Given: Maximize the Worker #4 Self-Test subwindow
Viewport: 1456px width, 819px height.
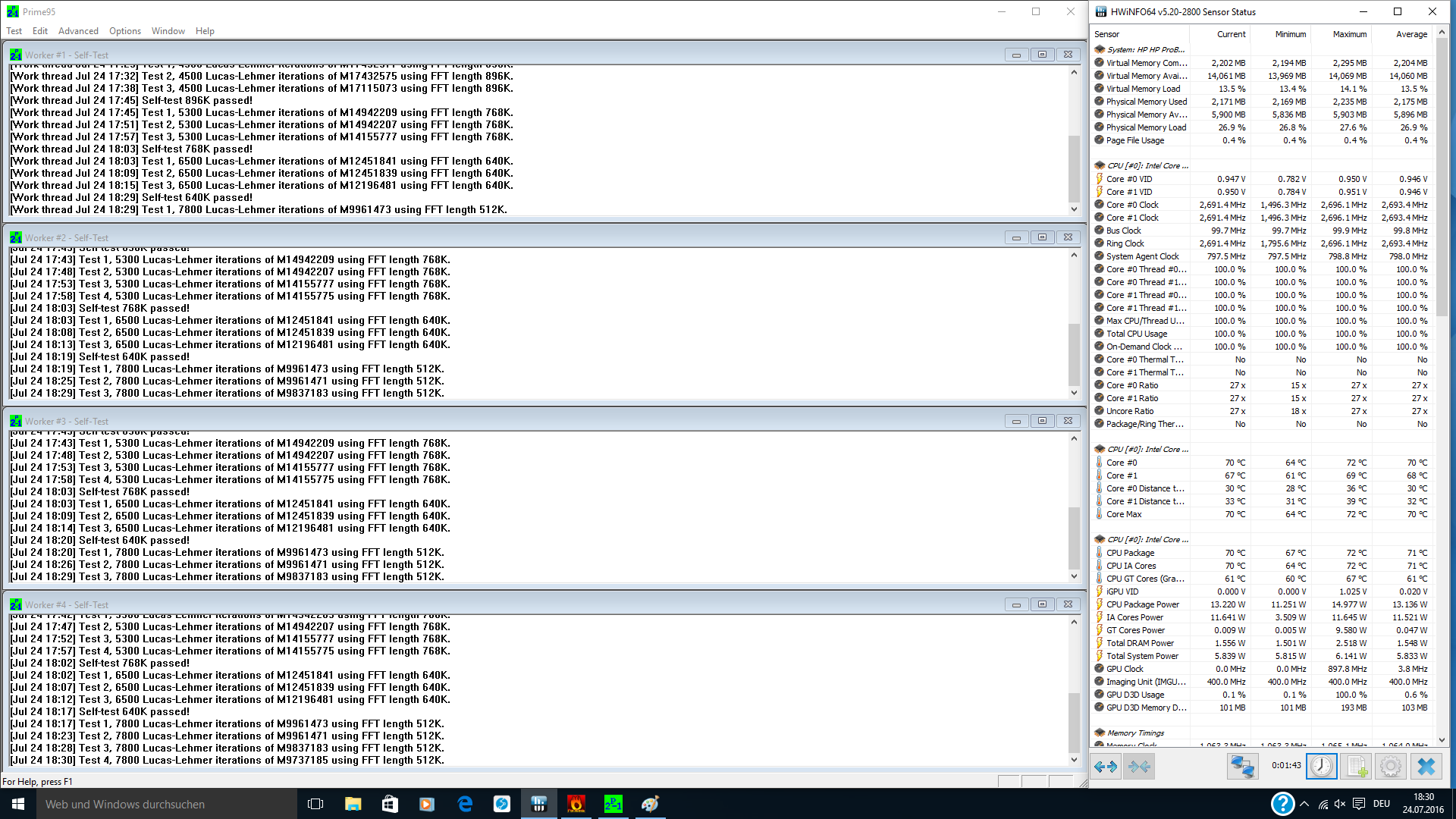Looking at the screenshot, I should (1042, 604).
